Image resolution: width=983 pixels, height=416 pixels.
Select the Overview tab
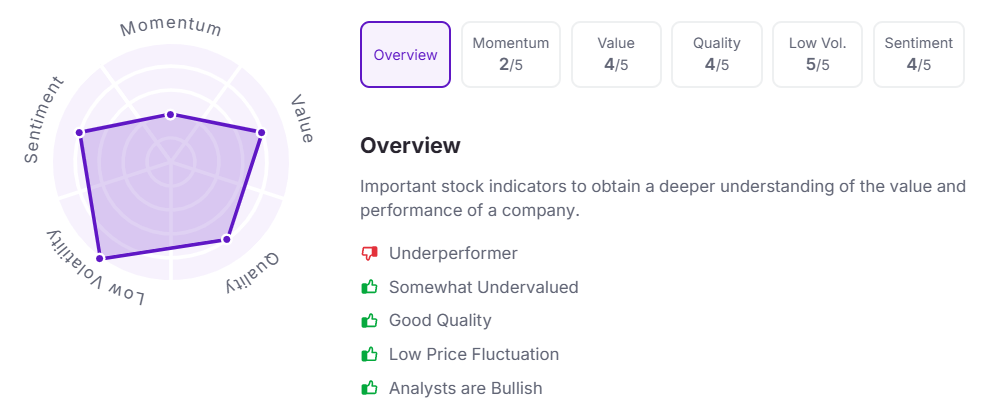(x=405, y=55)
